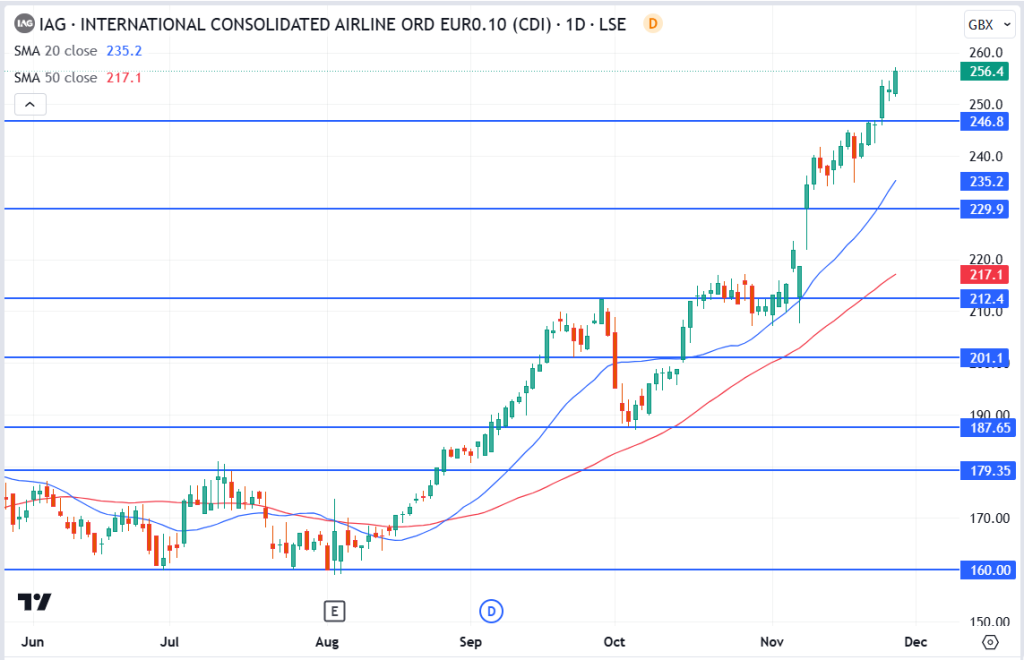Image resolution: width=1024 pixels, height=660 pixels.
Task: Collapse the indicator legend with arrow button
Action: point(30,104)
